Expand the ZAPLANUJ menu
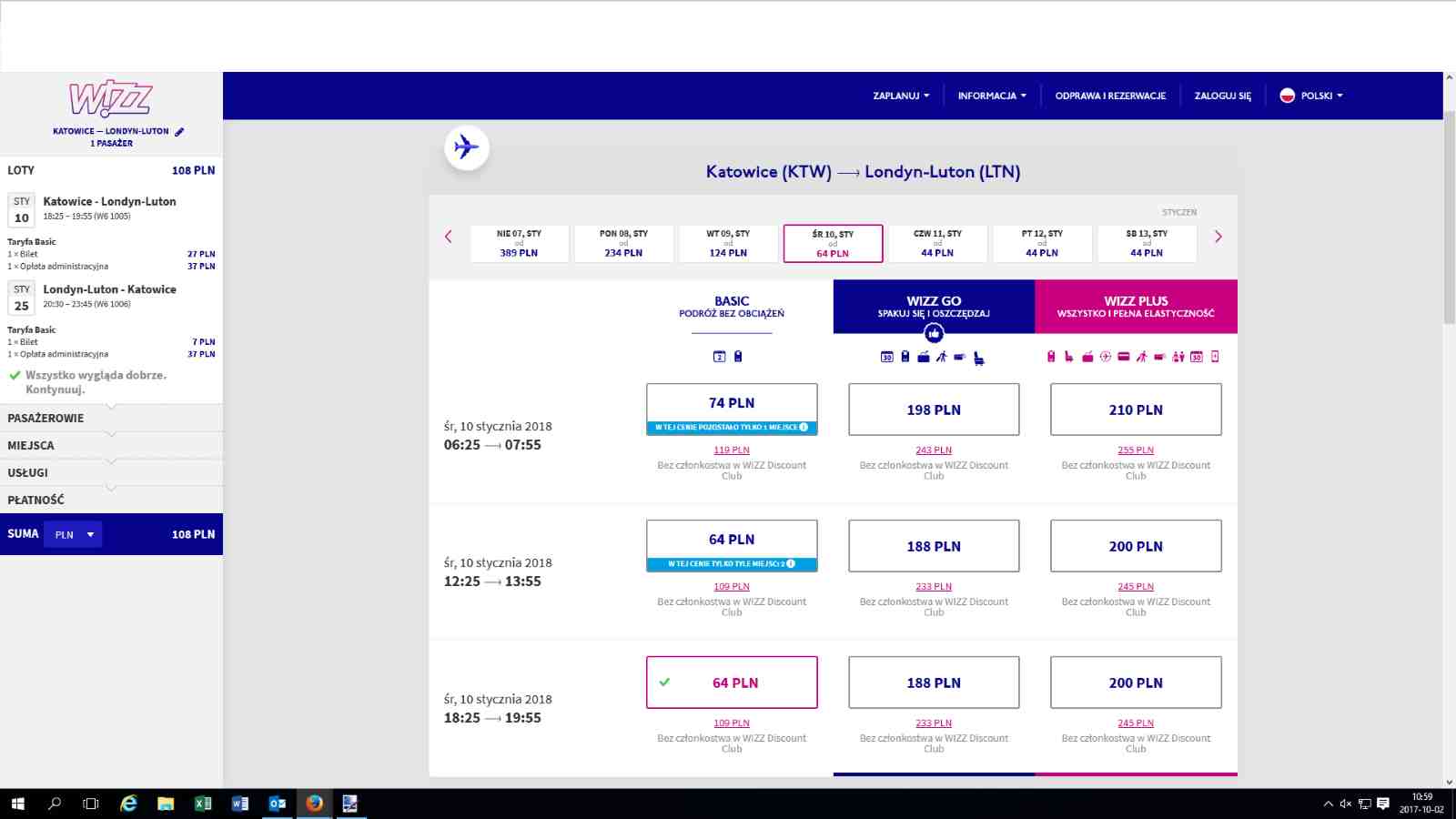 tap(901, 96)
